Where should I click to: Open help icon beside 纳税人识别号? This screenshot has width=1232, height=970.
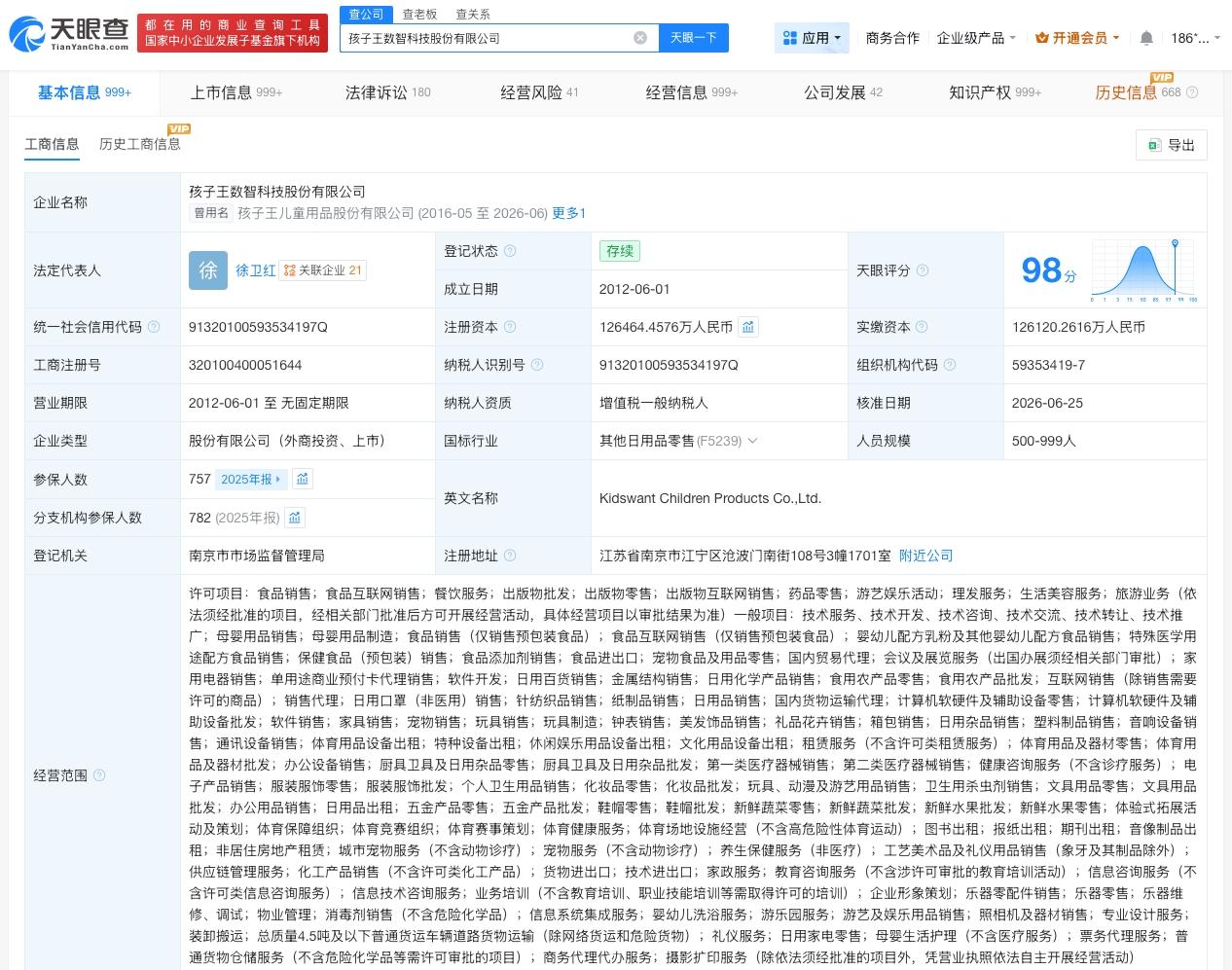537,365
